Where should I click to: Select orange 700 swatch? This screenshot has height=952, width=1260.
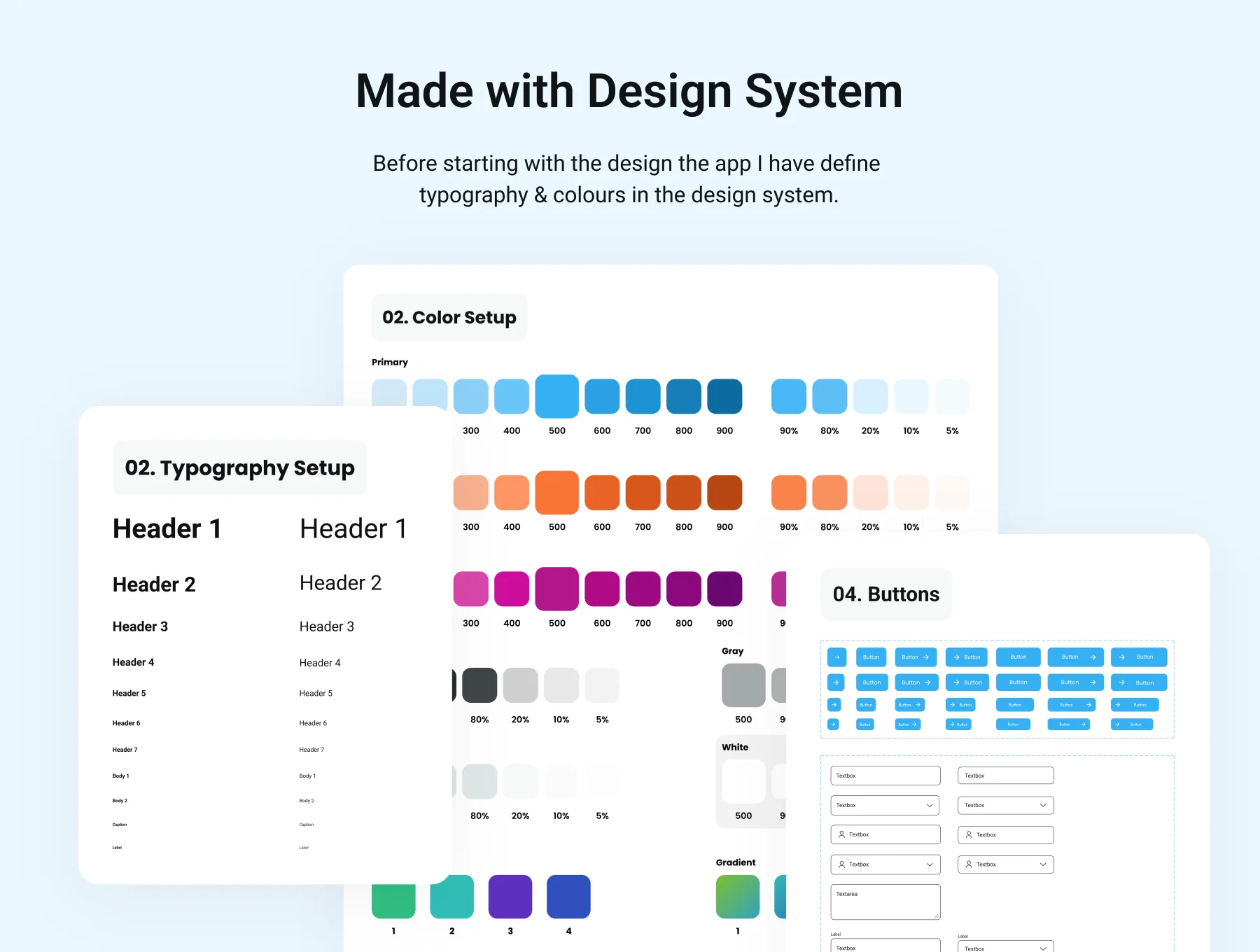(x=643, y=493)
